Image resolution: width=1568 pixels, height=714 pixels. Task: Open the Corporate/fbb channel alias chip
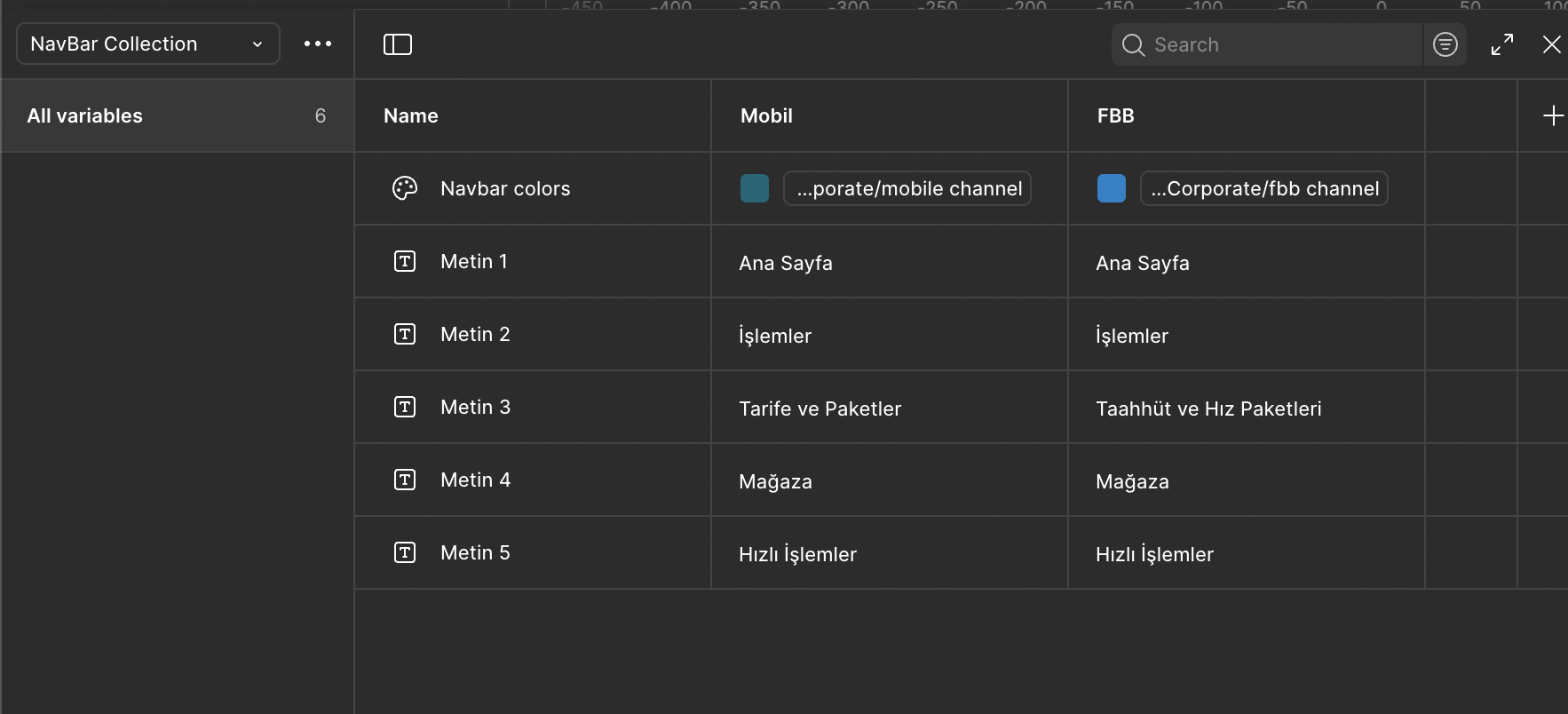(x=1263, y=188)
